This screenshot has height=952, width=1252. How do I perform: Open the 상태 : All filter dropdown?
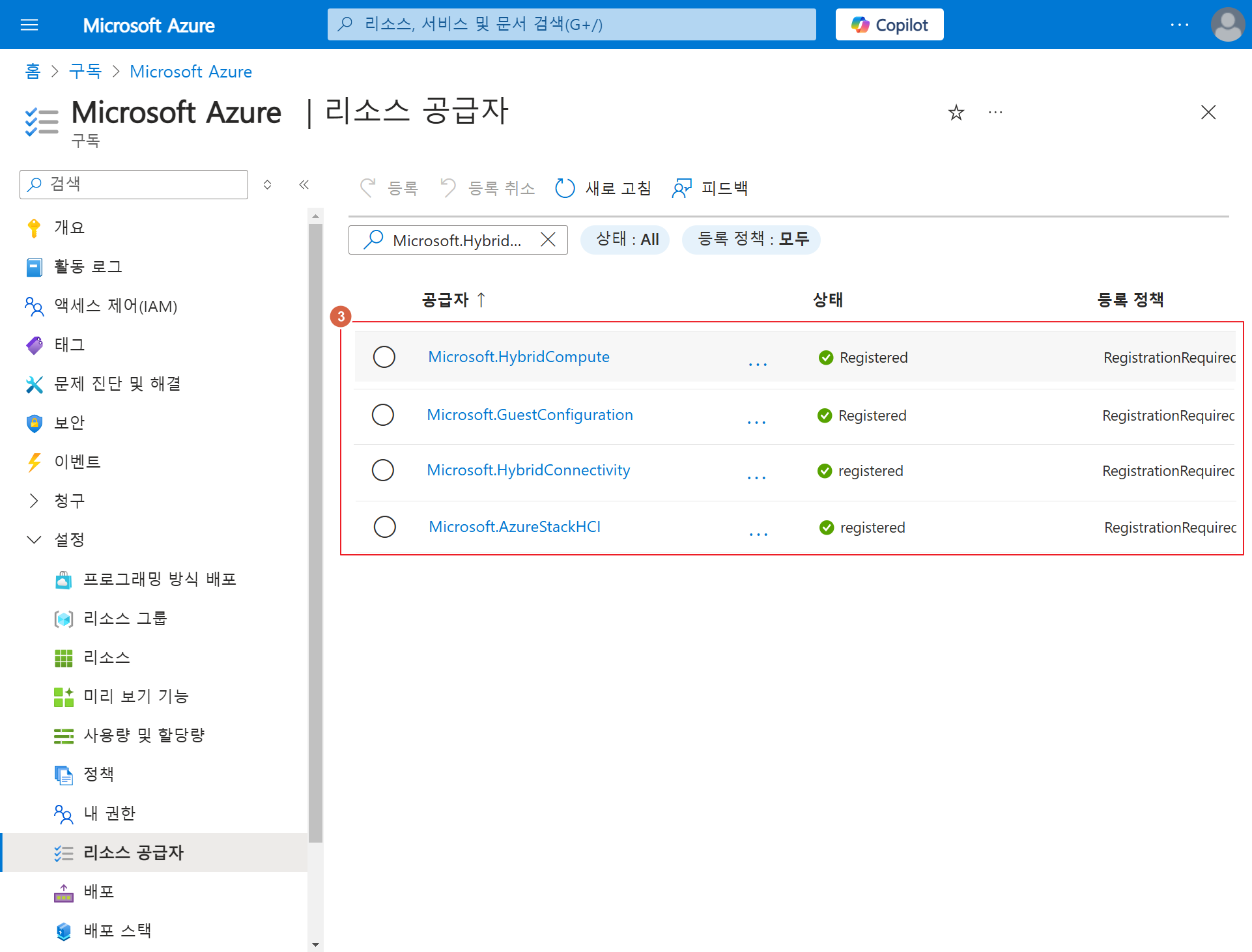click(x=626, y=240)
